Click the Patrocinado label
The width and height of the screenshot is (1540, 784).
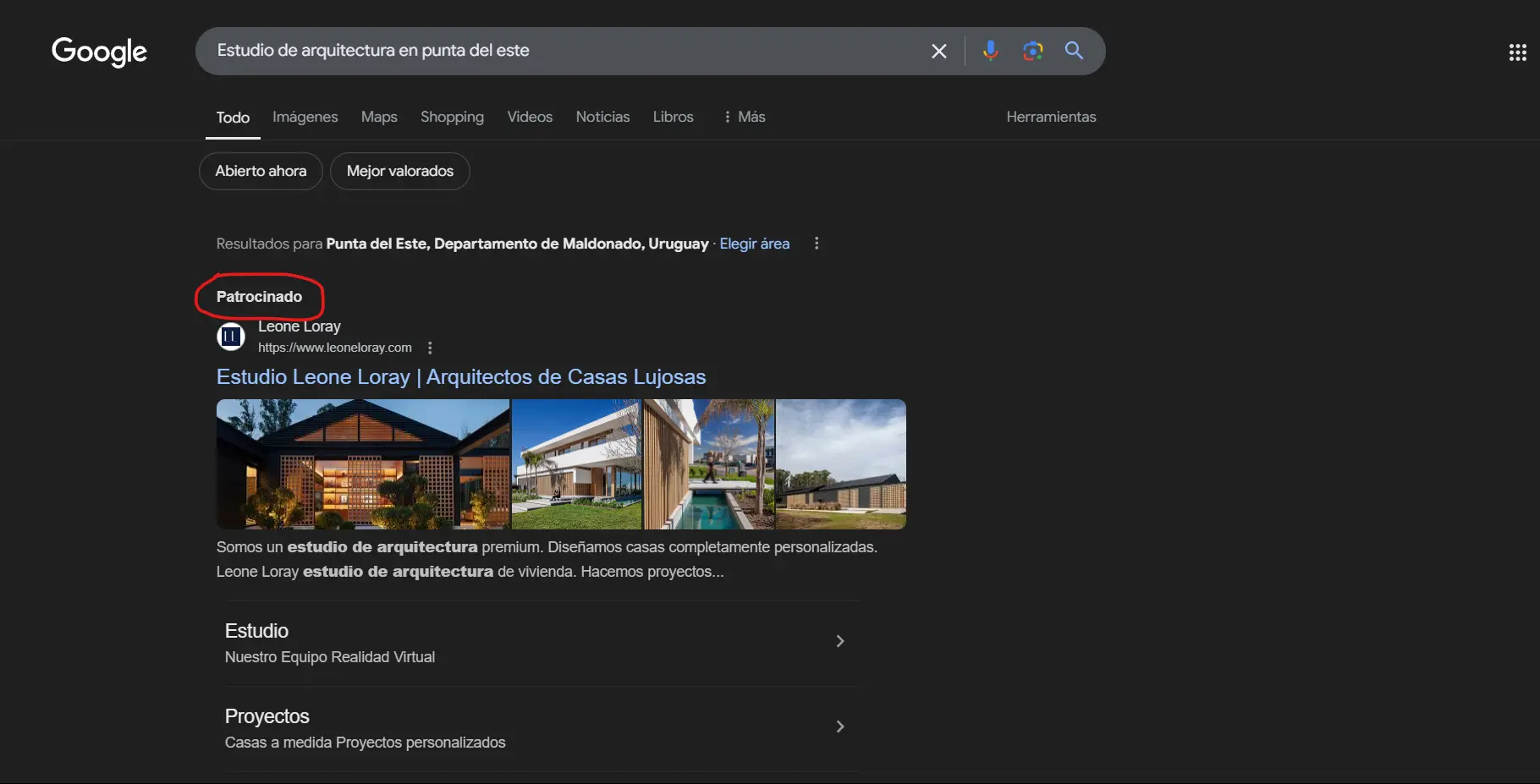pyautogui.click(x=259, y=297)
